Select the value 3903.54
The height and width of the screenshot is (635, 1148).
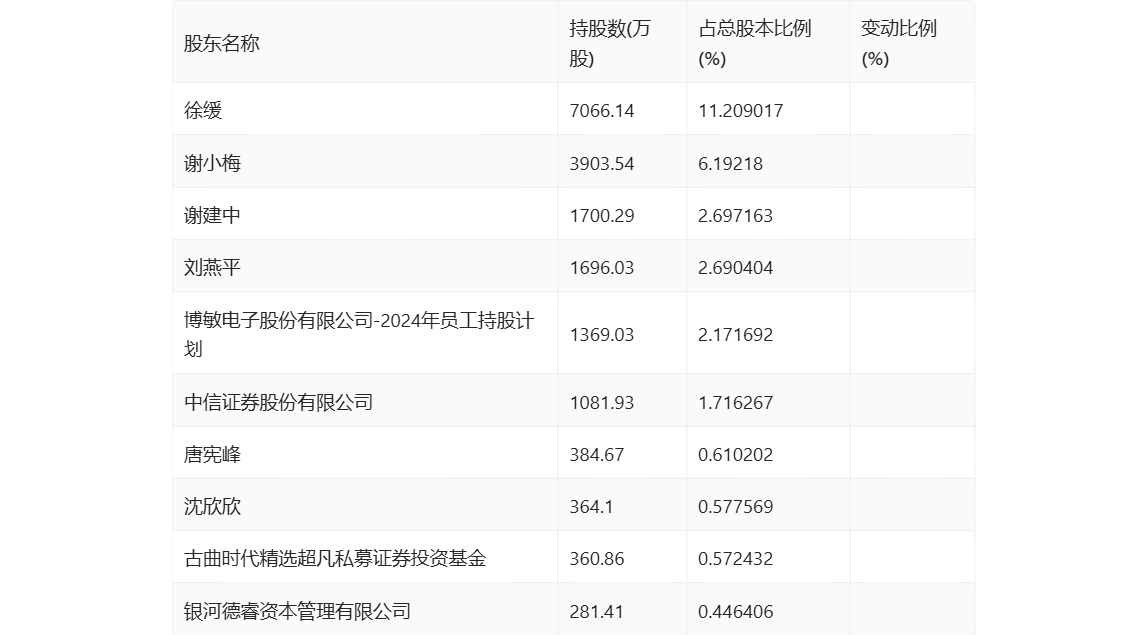[x=602, y=163]
